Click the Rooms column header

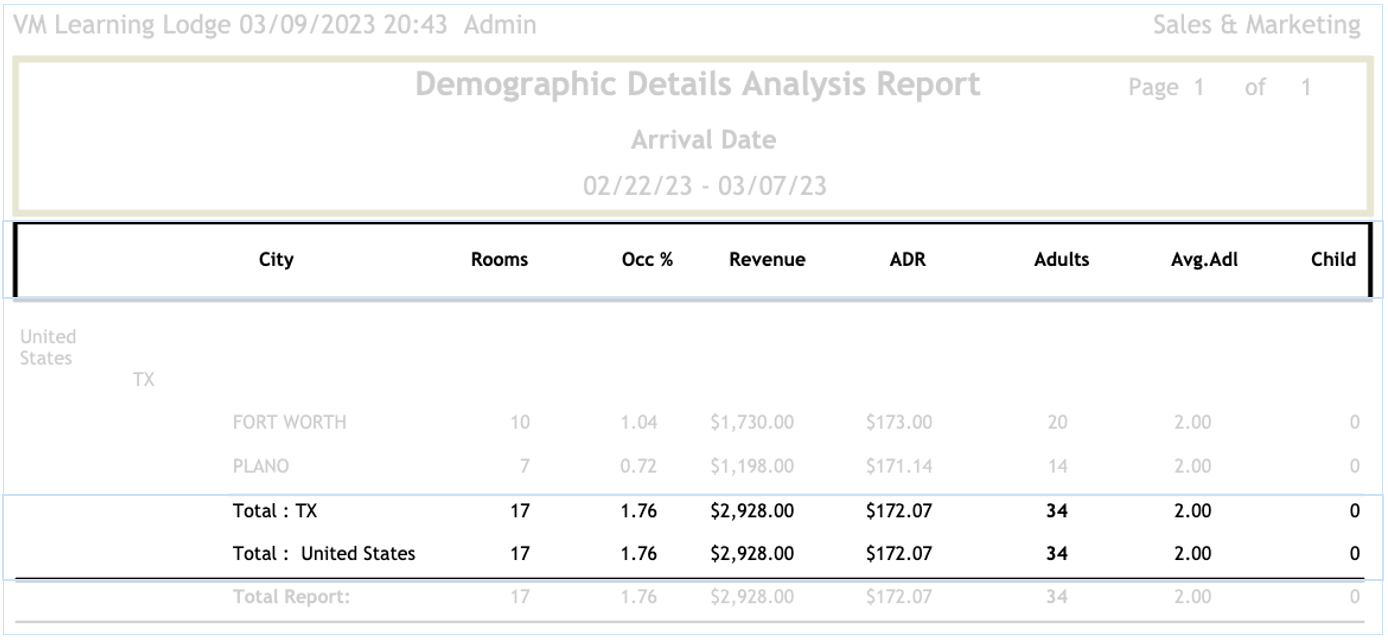pos(499,260)
